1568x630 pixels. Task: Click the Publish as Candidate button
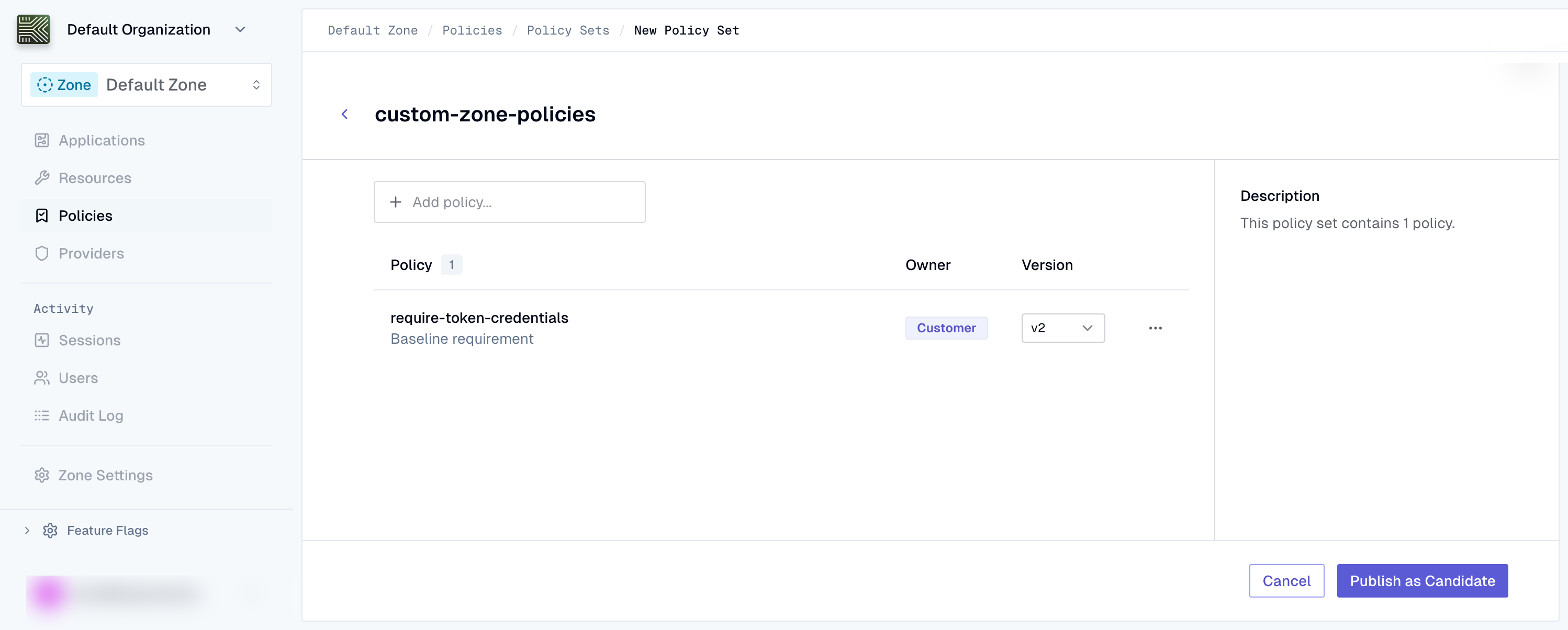tap(1422, 581)
